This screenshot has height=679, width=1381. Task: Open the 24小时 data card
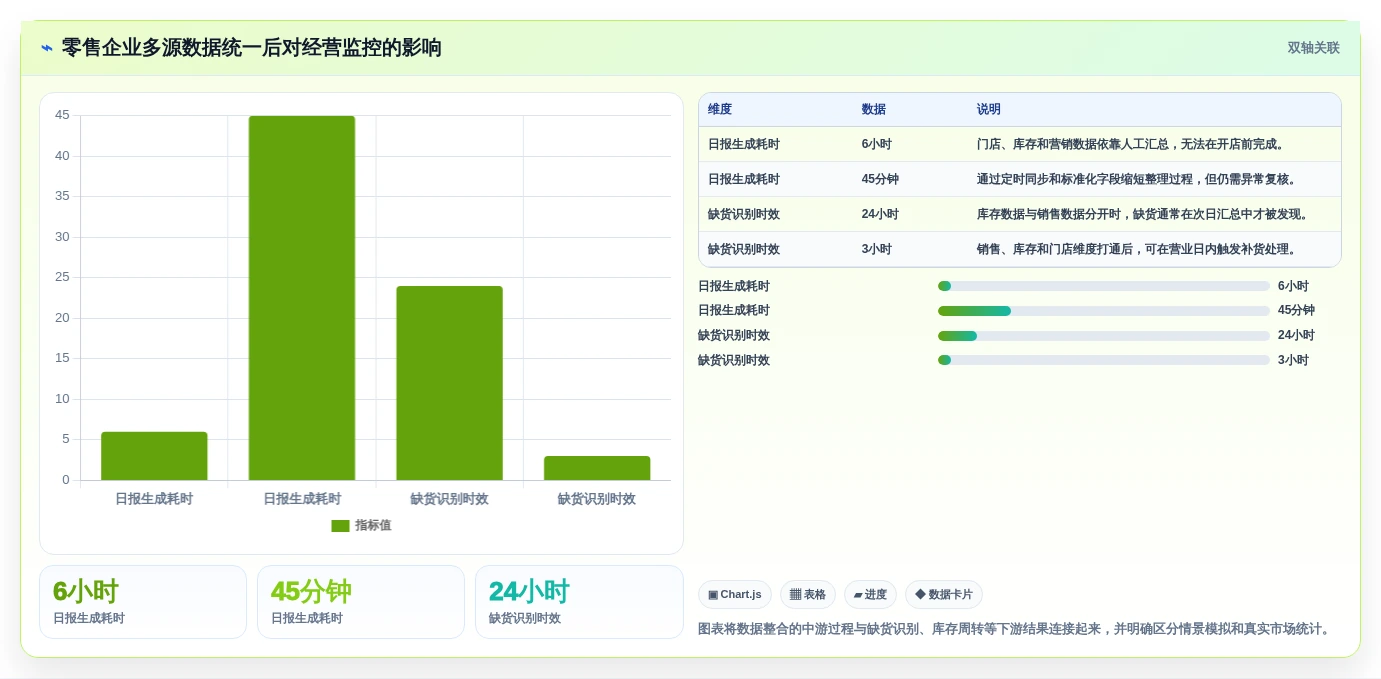(x=579, y=602)
